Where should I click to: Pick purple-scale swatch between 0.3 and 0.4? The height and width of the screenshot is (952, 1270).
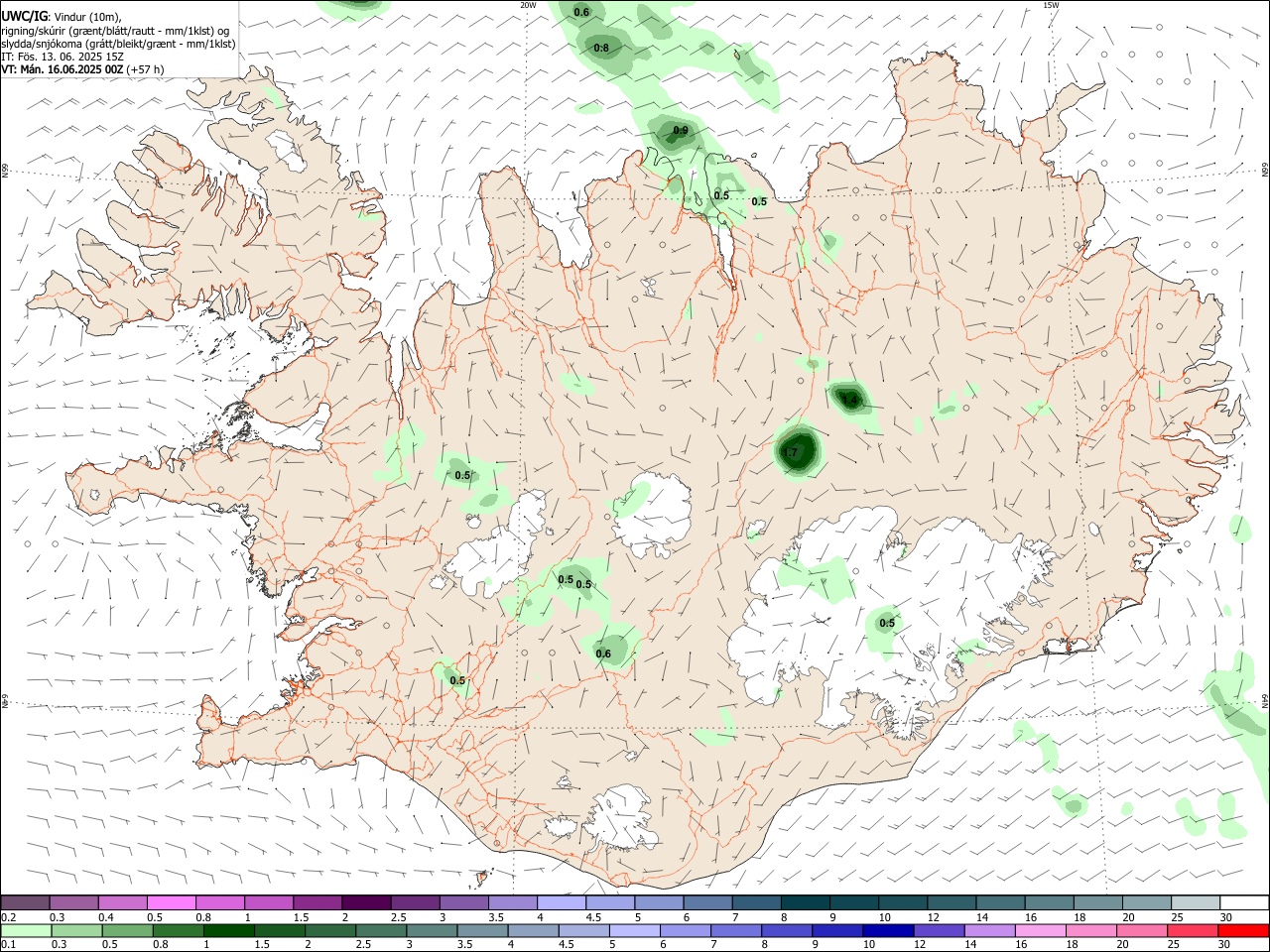click(x=74, y=903)
